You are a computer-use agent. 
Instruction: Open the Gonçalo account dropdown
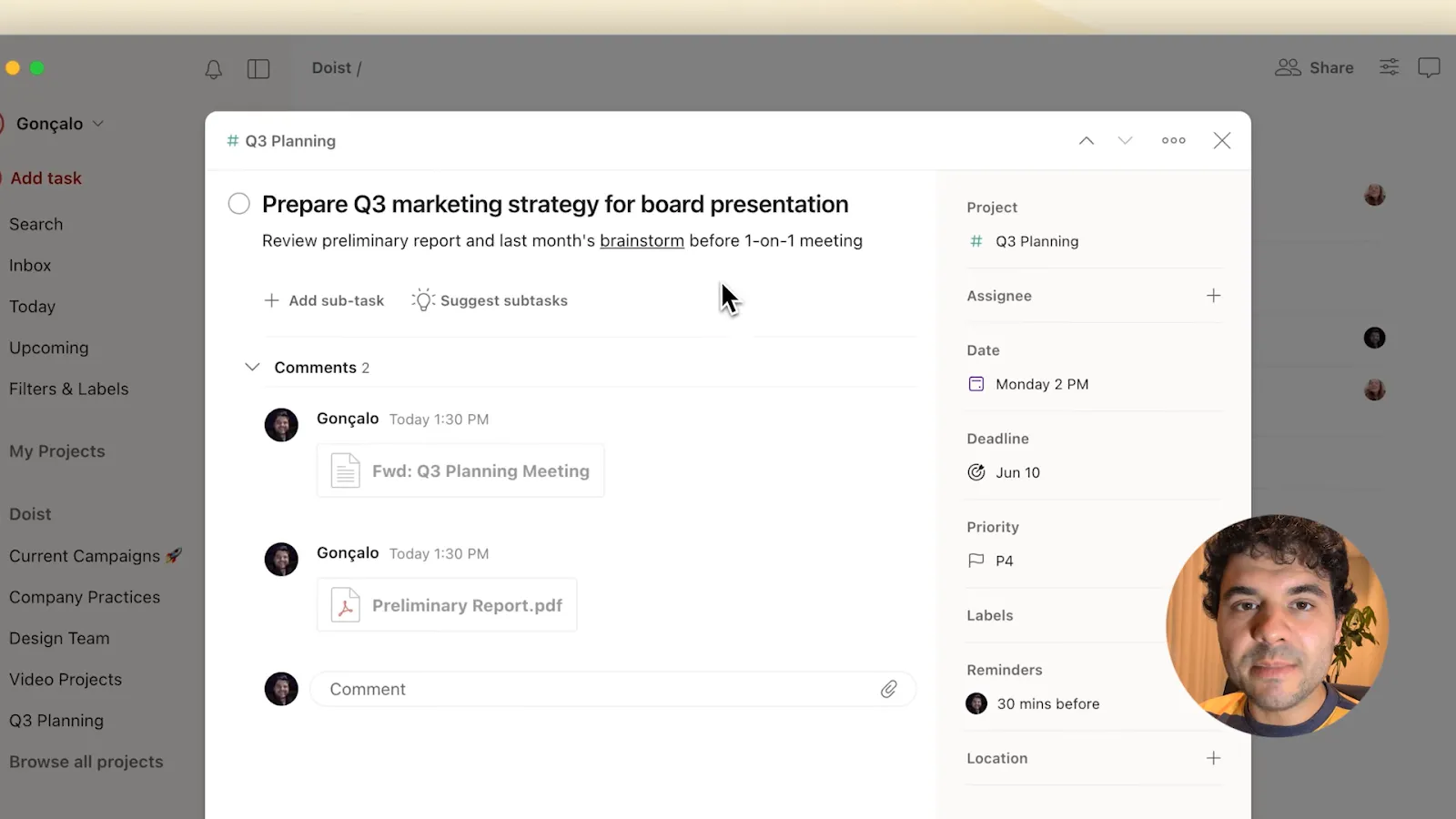pyautogui.click(x=60, y=124)
